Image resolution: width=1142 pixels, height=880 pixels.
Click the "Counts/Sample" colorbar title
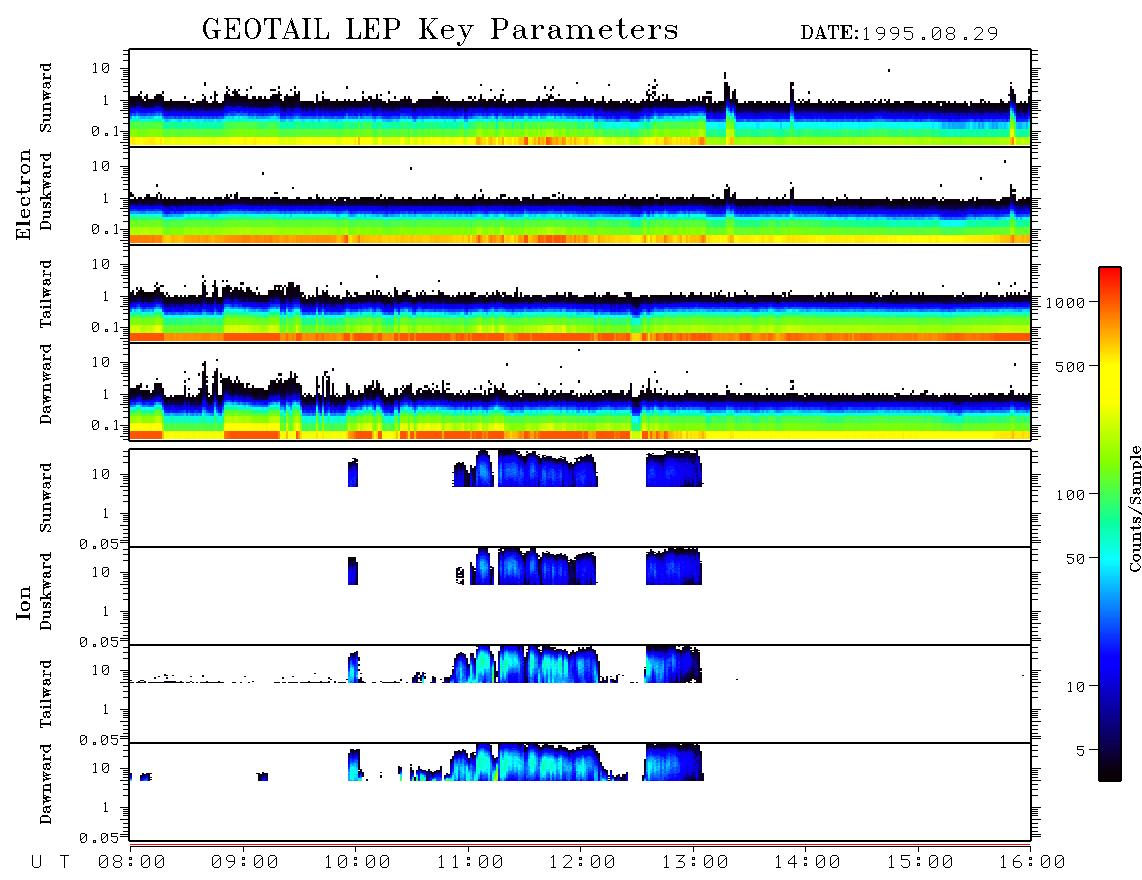[x=1135, y=508]
